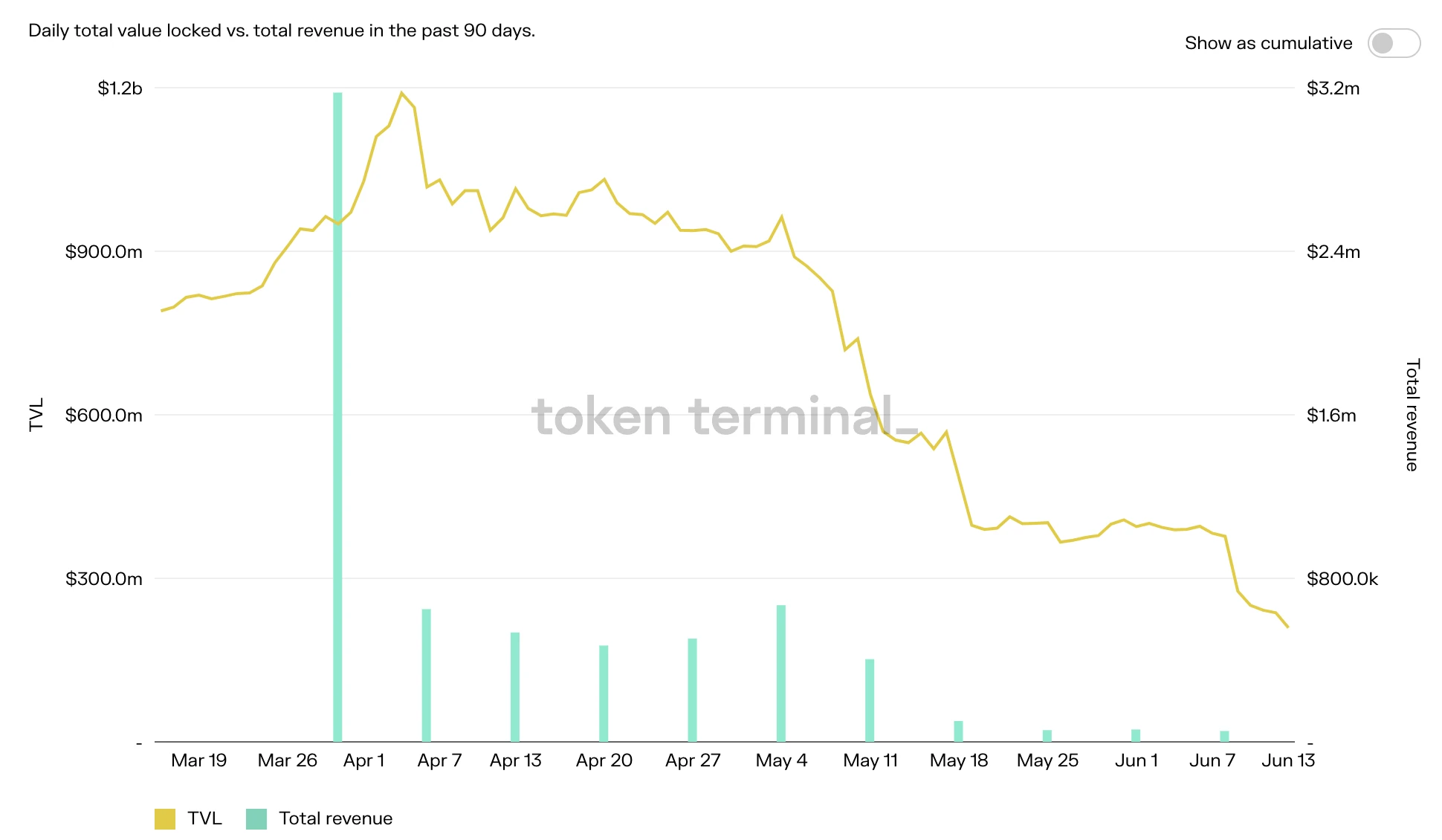
Task: Click the revenue bar at May 4
Action: [781, 673]
